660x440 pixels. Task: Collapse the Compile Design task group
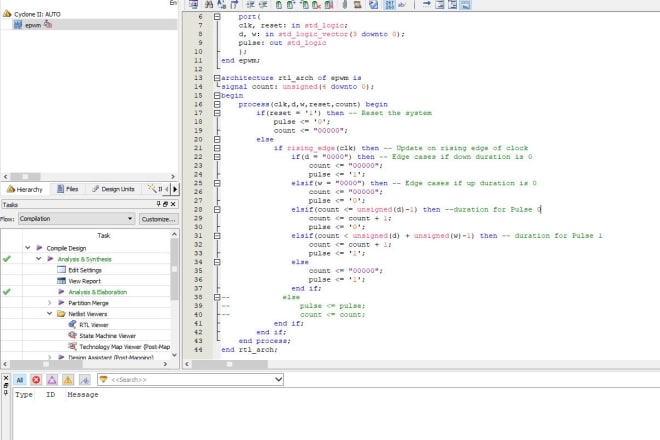point(28,248)
